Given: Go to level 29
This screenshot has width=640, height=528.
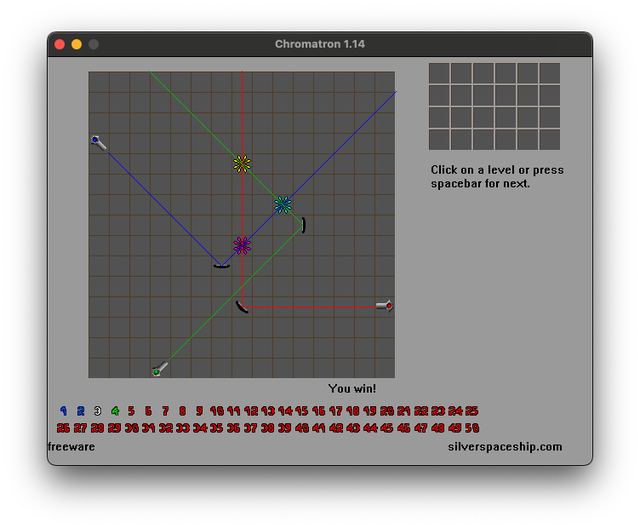Looking at the screenshot, I should click(x=114, y=428).
